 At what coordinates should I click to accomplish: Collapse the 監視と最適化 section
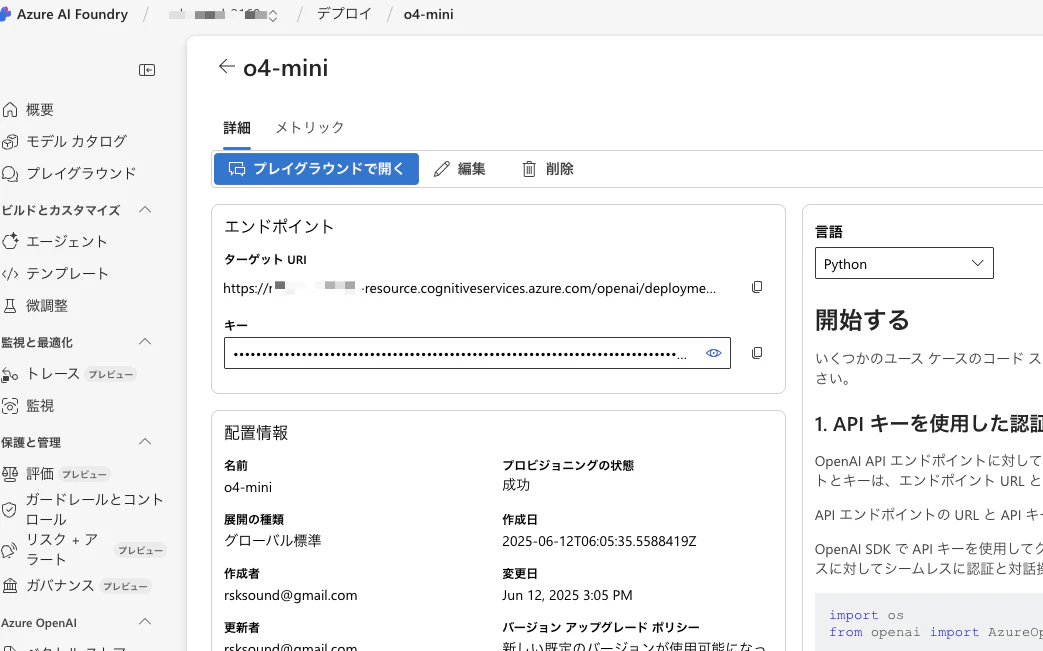[145, 342]
